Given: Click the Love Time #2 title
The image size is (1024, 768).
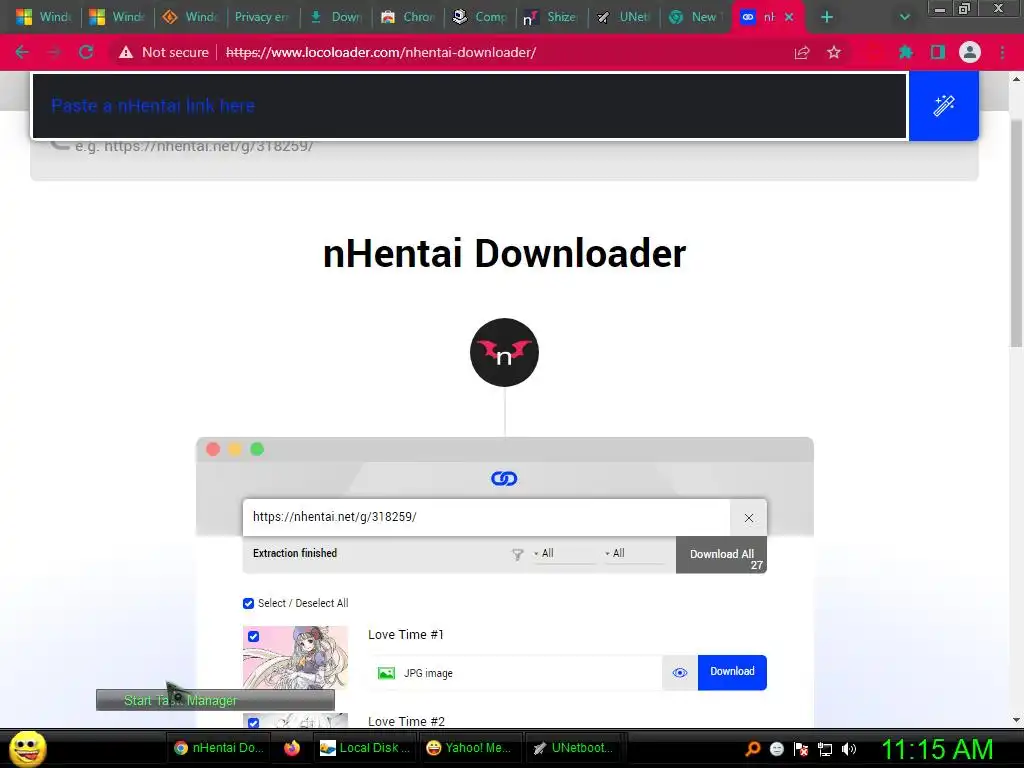Looking at the screenshot, I should coord(406,722).
